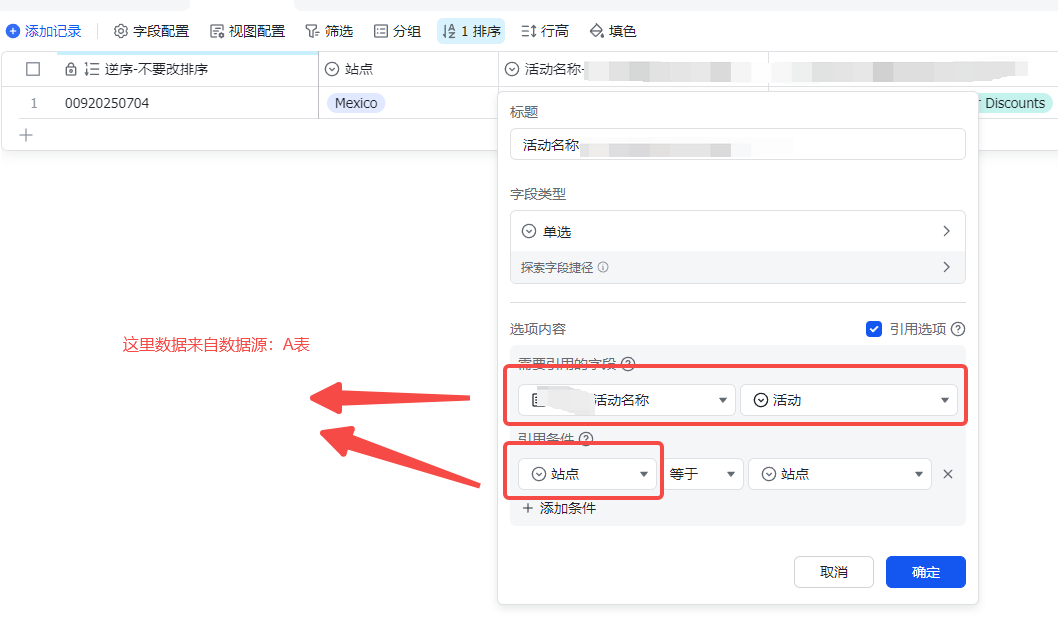Open the 等于 operator dropdown
Image resolution: width=1058 pixels, height=629 pixels.
pyautogui.click(x=702, y=474)
